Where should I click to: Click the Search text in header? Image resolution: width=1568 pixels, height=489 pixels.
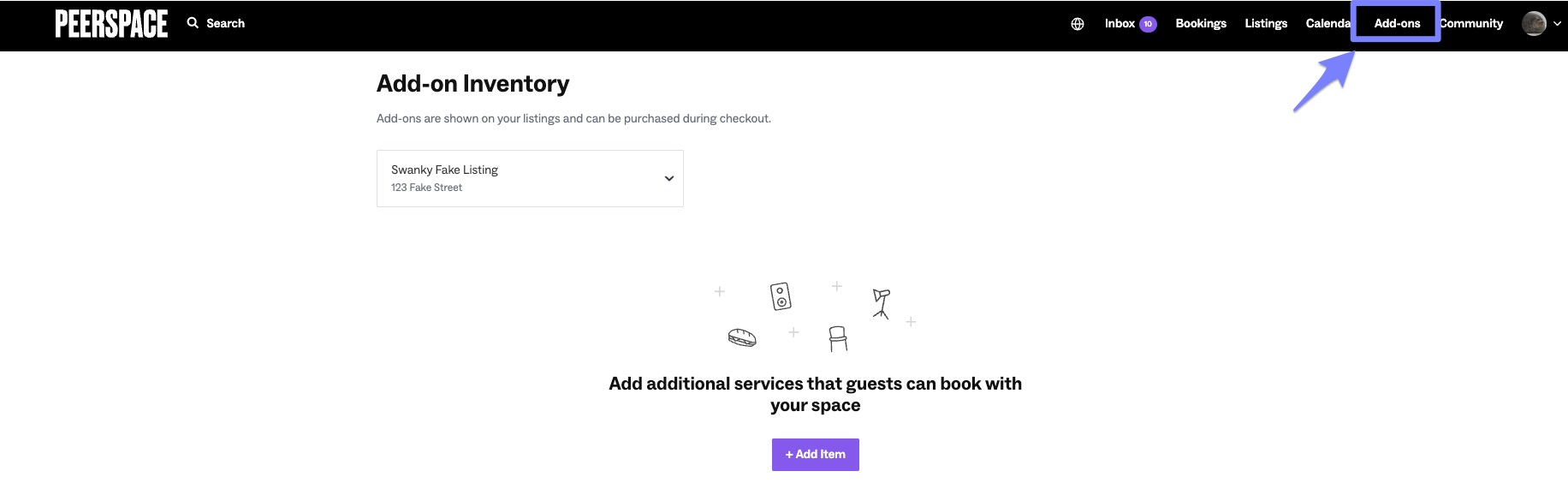click(x=225, y=24)
